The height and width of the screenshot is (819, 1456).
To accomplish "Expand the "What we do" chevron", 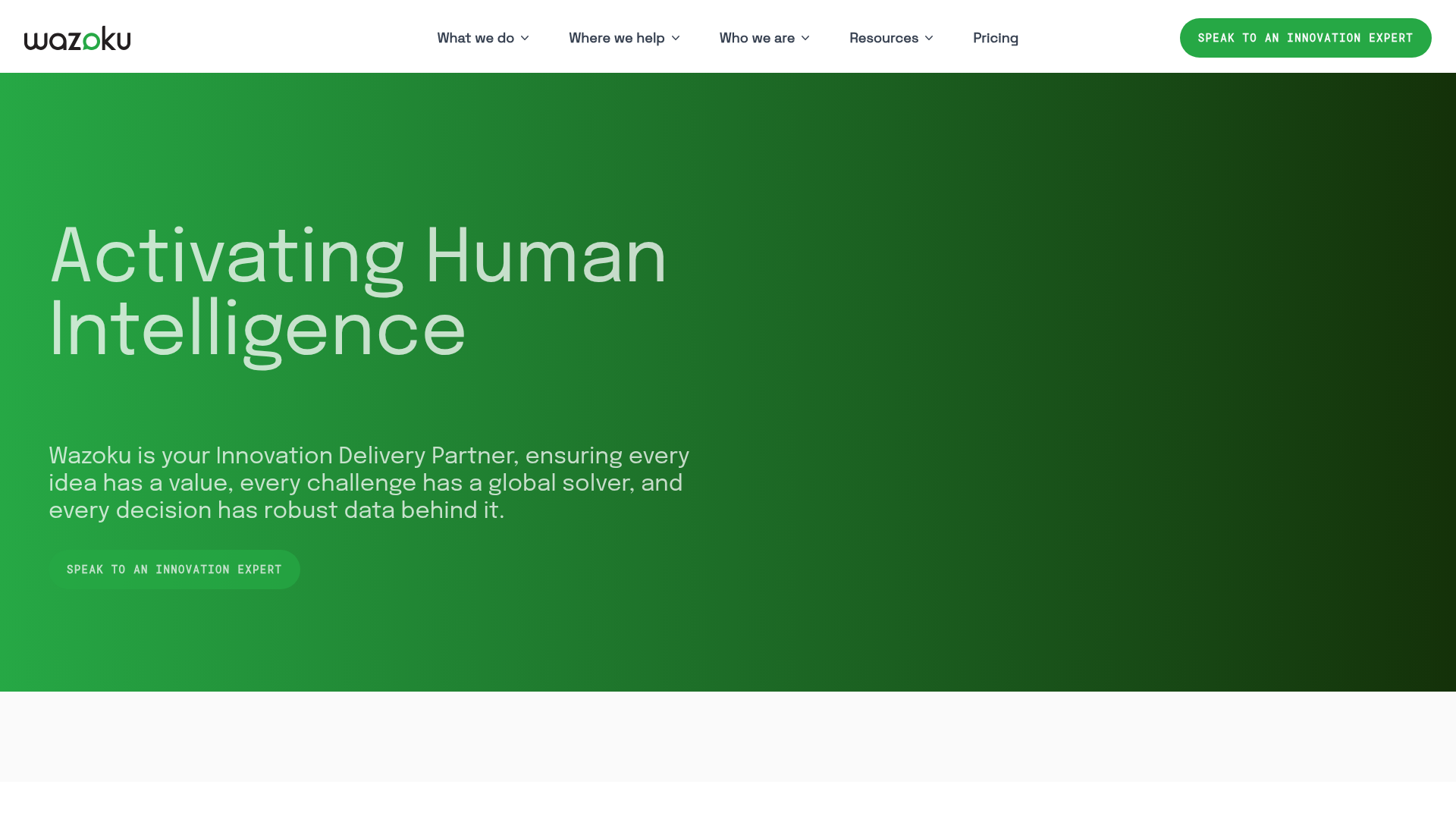I will coord(525,38).
